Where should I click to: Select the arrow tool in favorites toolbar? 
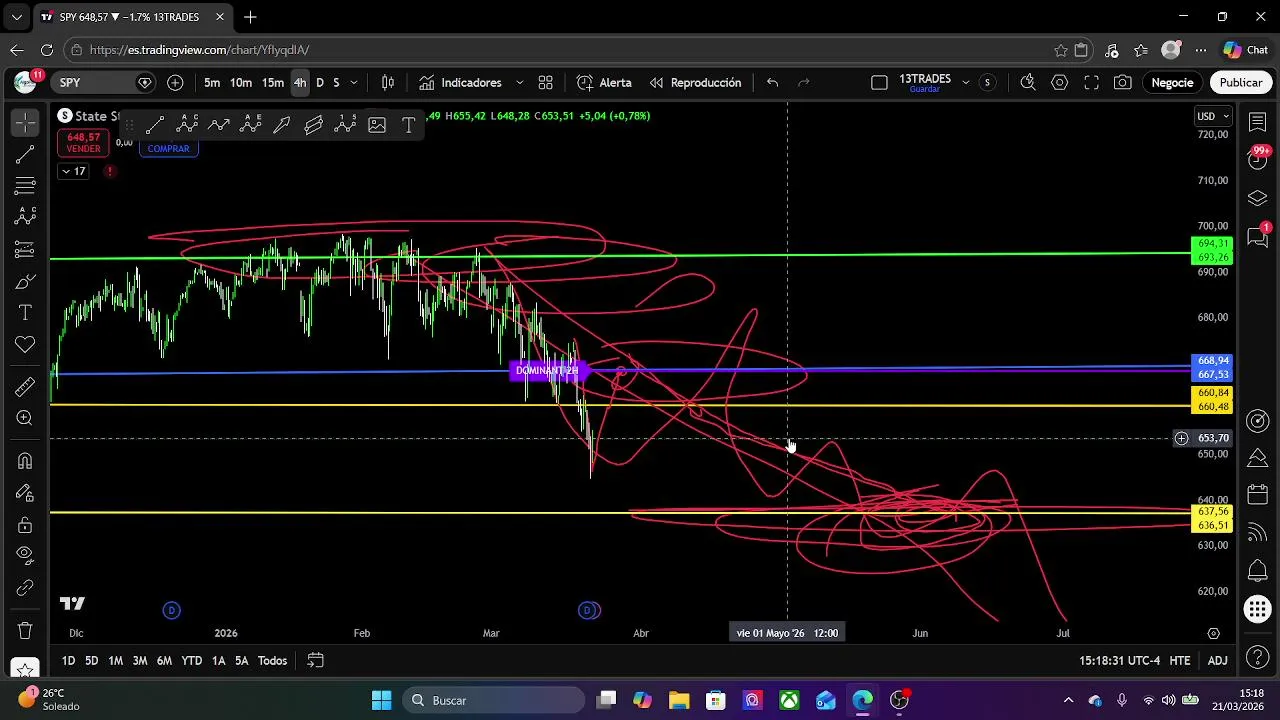click(x=282, y=125)
